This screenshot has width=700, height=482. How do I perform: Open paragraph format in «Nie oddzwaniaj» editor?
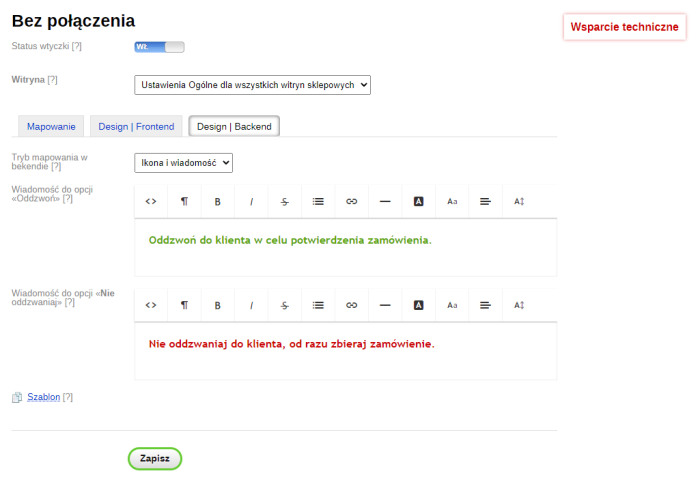(184, 305)
